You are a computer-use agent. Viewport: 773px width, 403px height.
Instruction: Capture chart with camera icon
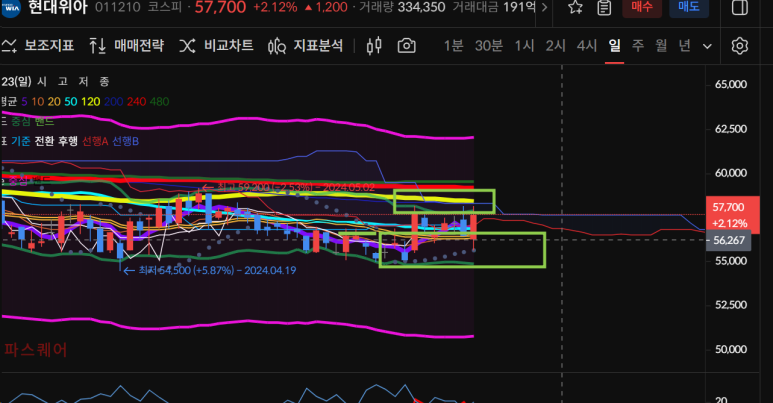[406, 46]
